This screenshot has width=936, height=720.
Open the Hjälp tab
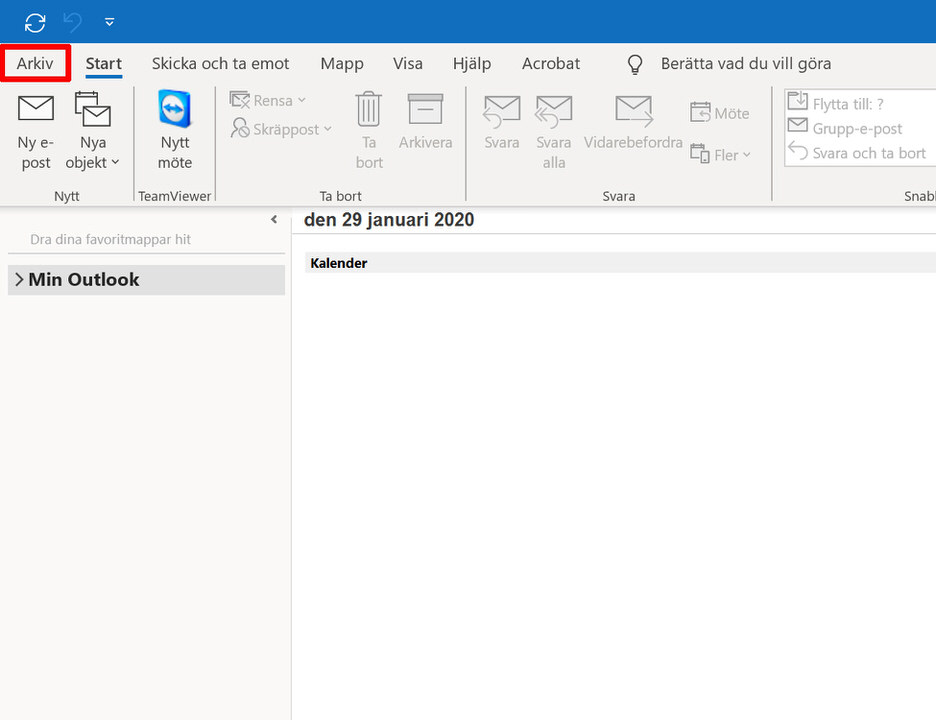tap(472, 63)
